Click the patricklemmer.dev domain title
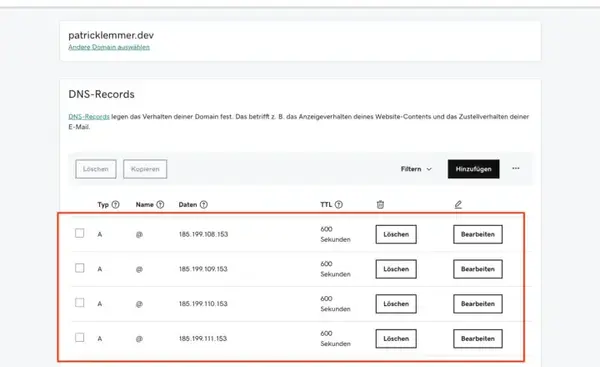This screenshot has width=600, height=367. pyautogui.click(x=111, y=35)
